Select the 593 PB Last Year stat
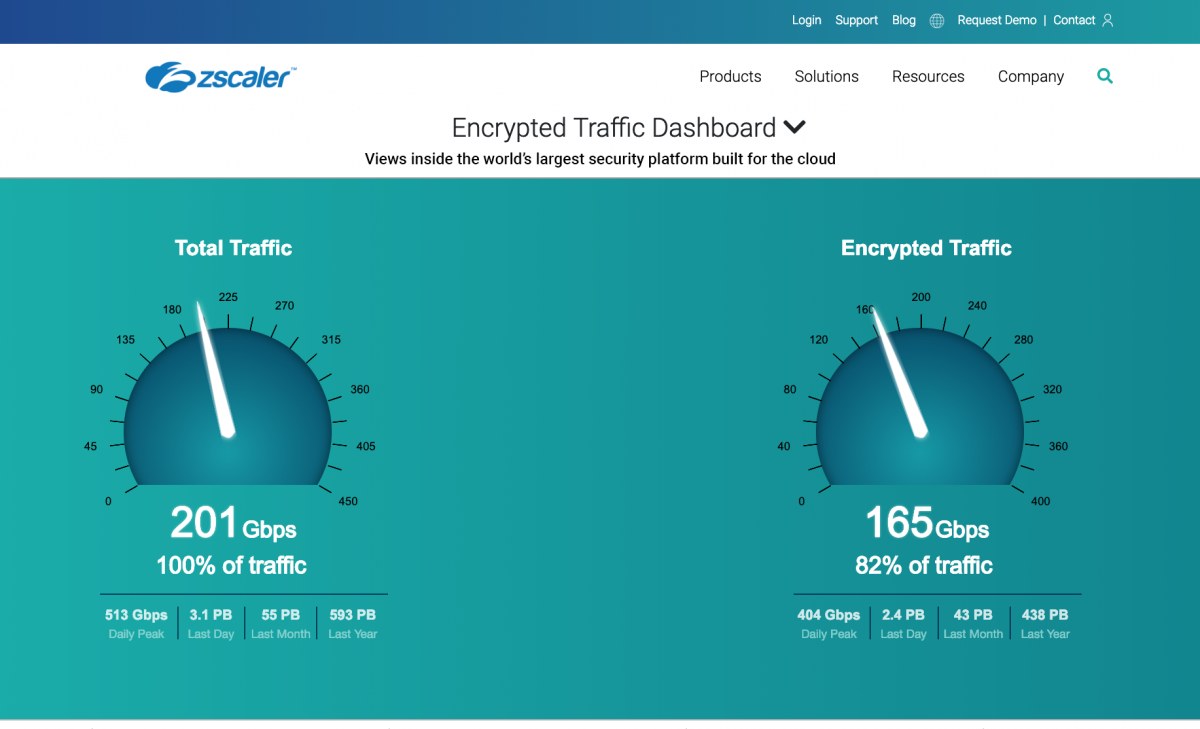 (x=353, y=623)
